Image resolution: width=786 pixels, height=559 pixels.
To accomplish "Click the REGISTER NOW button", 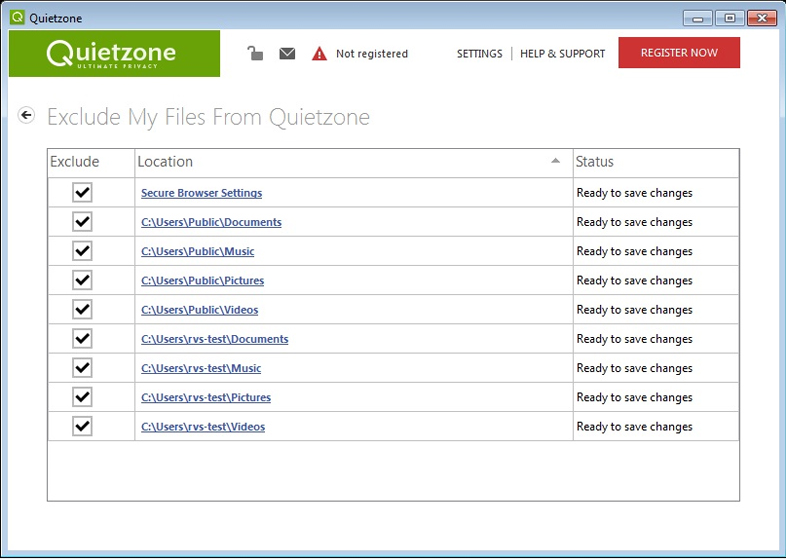I will [x=679, y=53].
